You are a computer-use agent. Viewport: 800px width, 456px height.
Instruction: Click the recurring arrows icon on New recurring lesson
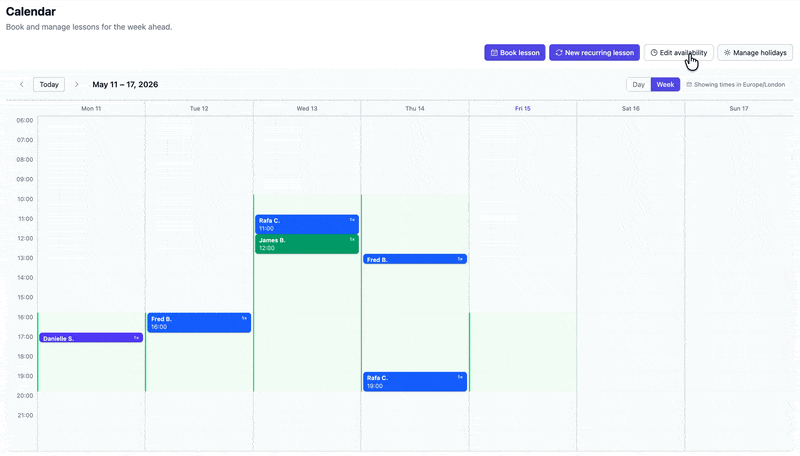pyautogui.click(x=559, y=53)
